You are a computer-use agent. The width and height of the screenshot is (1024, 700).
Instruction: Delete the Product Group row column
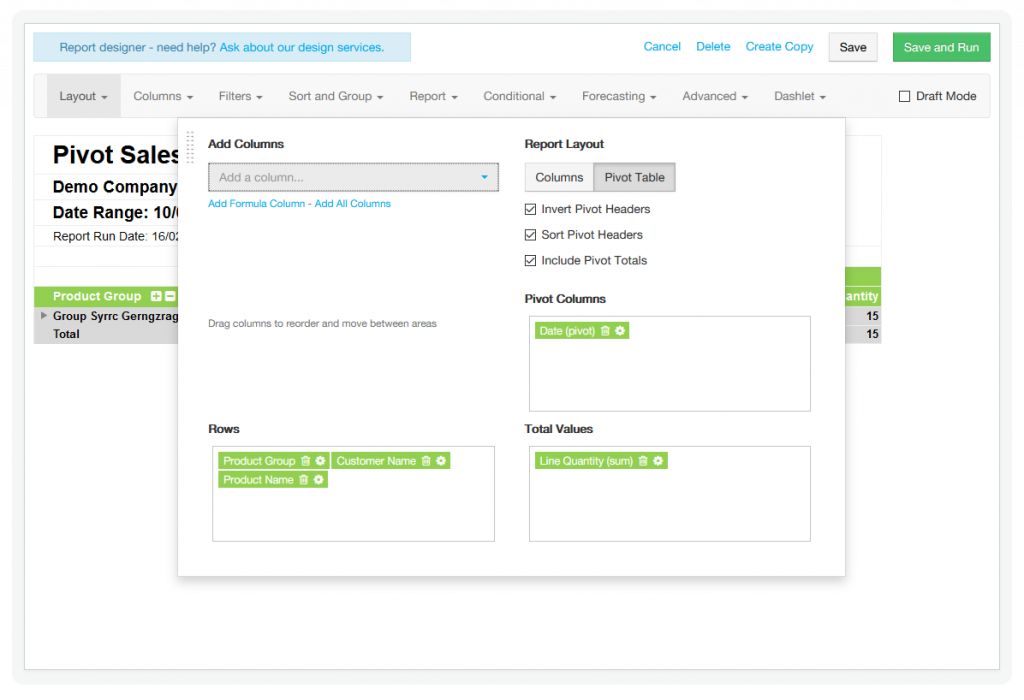pos(305,461)
